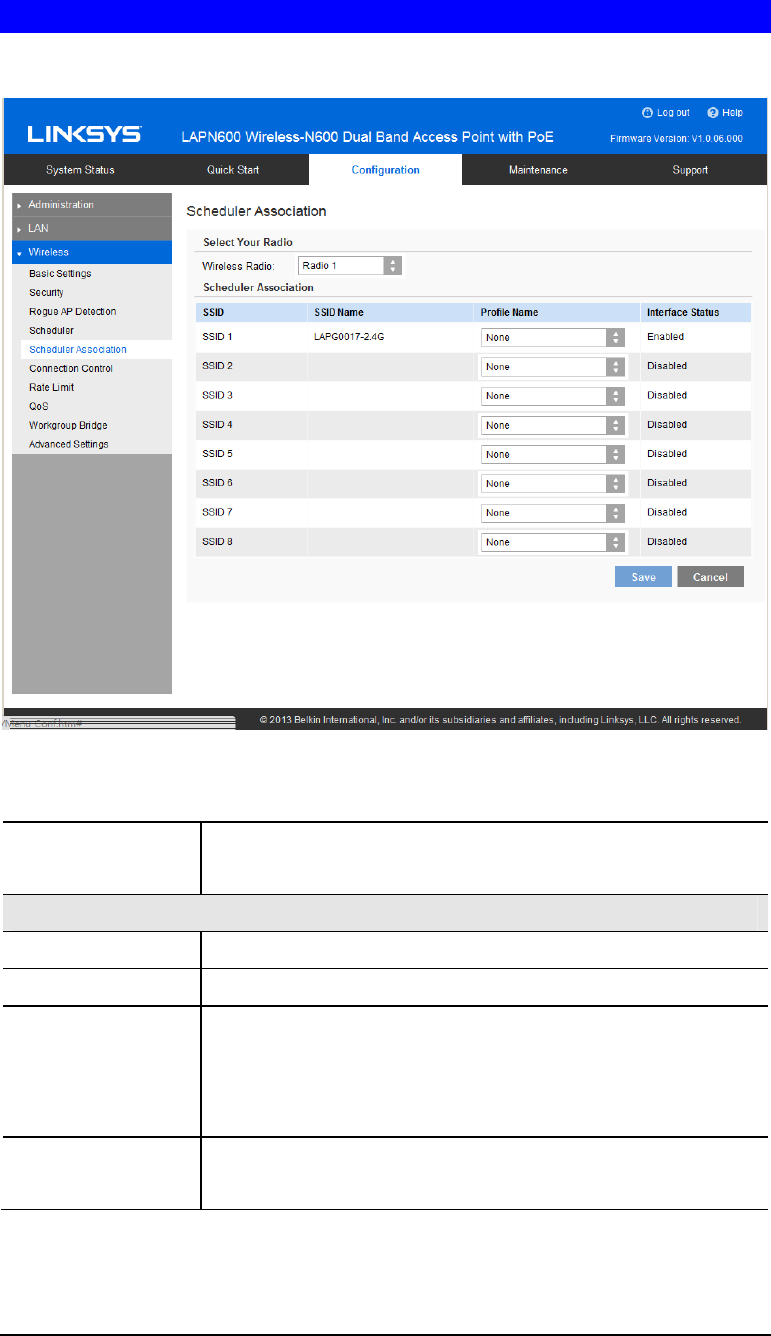Viewport: 771px width, 1336px height.
Task: Open Profile Name dropdown for SSID 4
Action: click(553, 425)
